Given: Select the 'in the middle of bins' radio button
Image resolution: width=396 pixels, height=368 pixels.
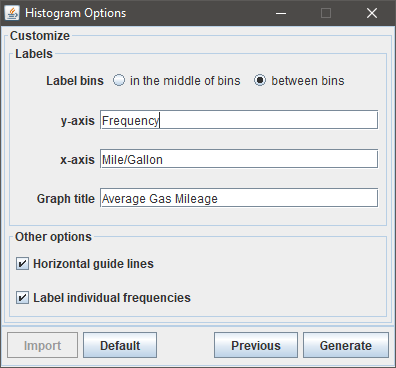Looking at the screenshot, I should point(119,81).
